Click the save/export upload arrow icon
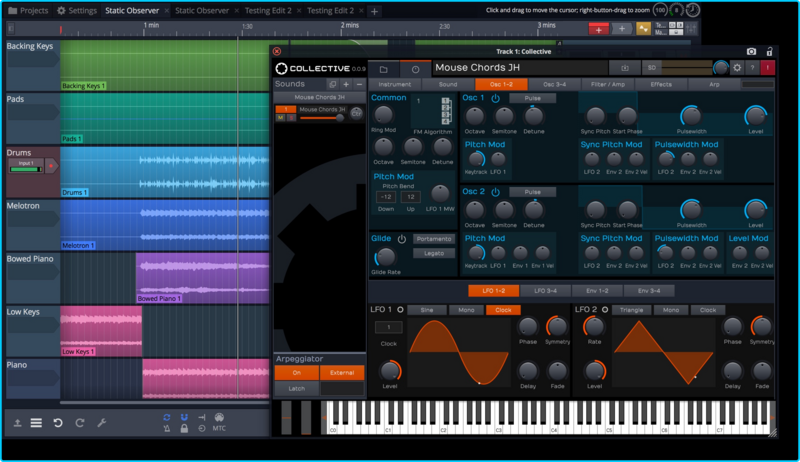 coord(17,423)
